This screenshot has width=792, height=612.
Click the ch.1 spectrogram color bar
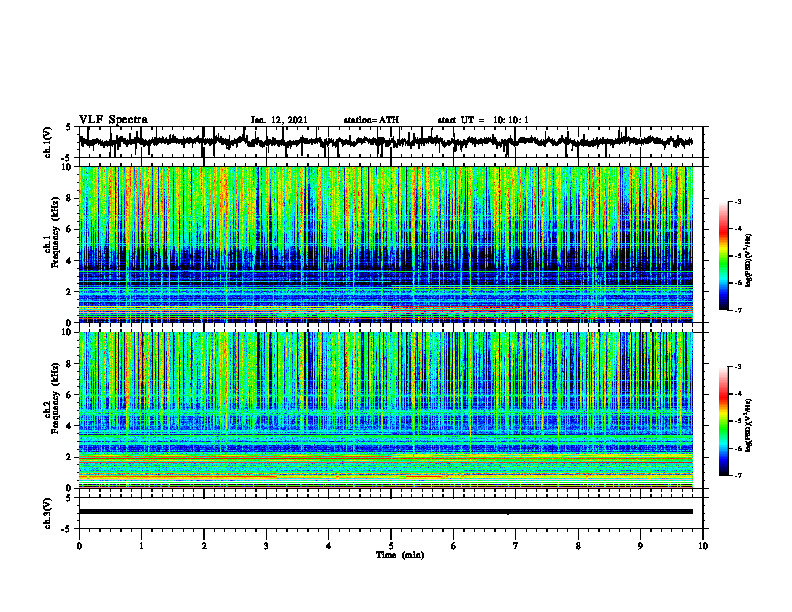point(724,256)
